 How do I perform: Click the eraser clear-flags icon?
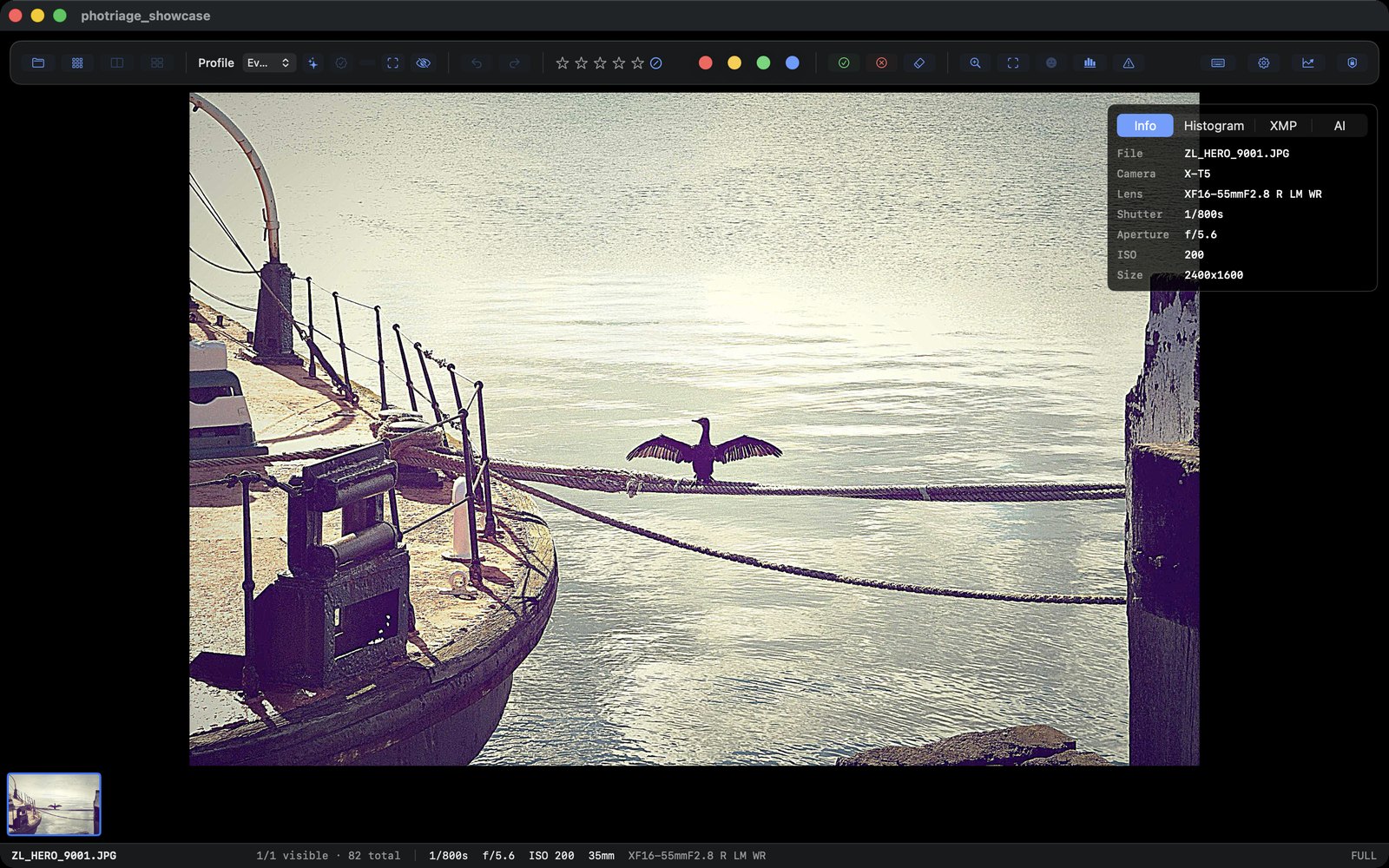point(919,62)
